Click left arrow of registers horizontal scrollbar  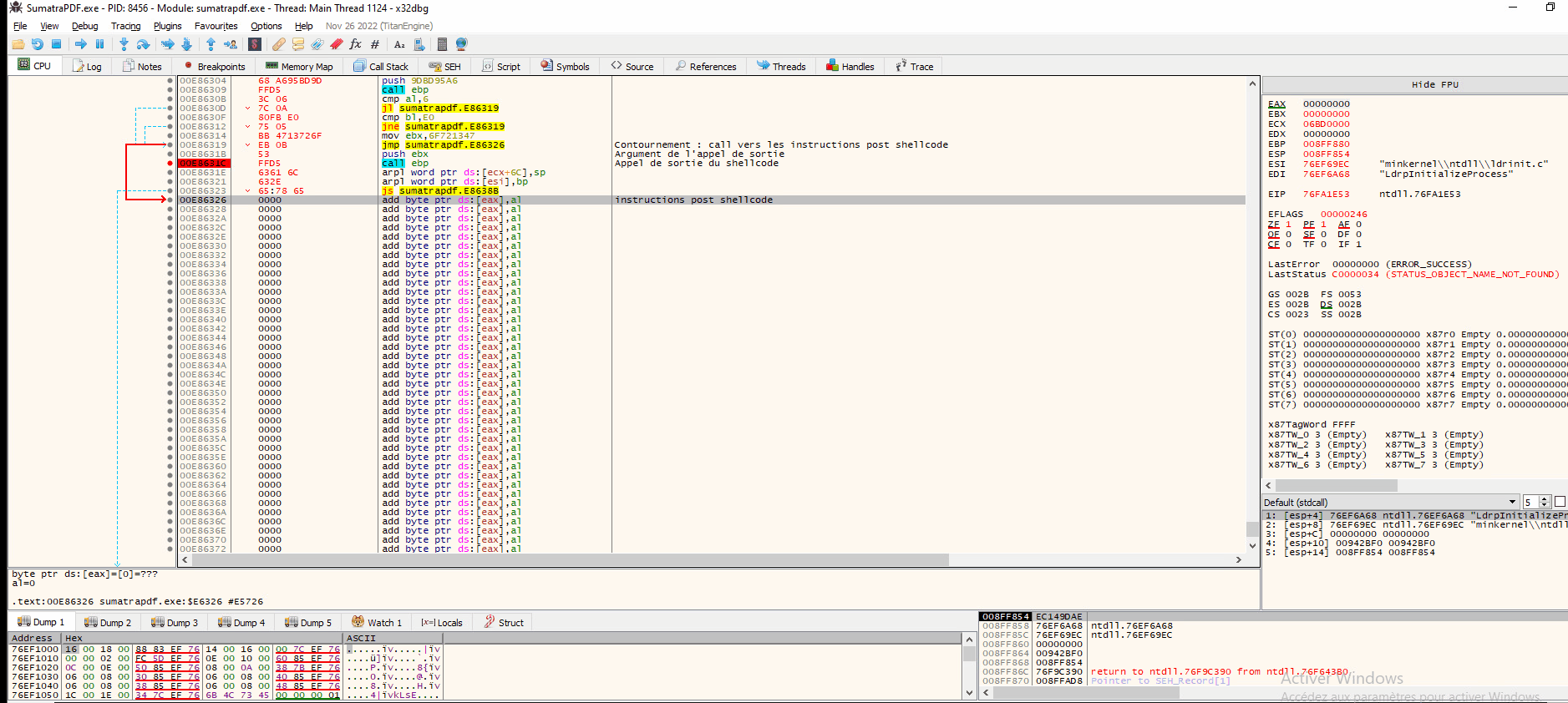[x=1269, y=485]
